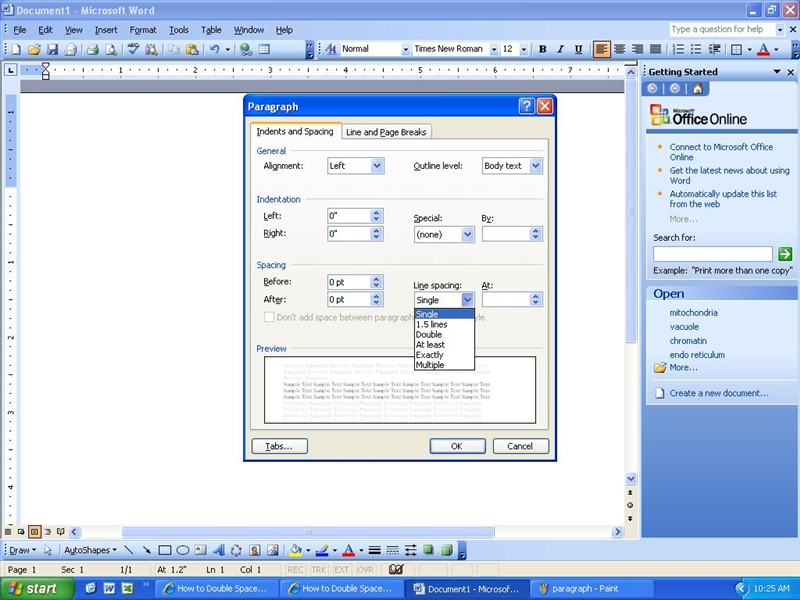Click the Bold button
Image resolution: width=800 pixels, height=600 pixels.
[x=542, y=49]
